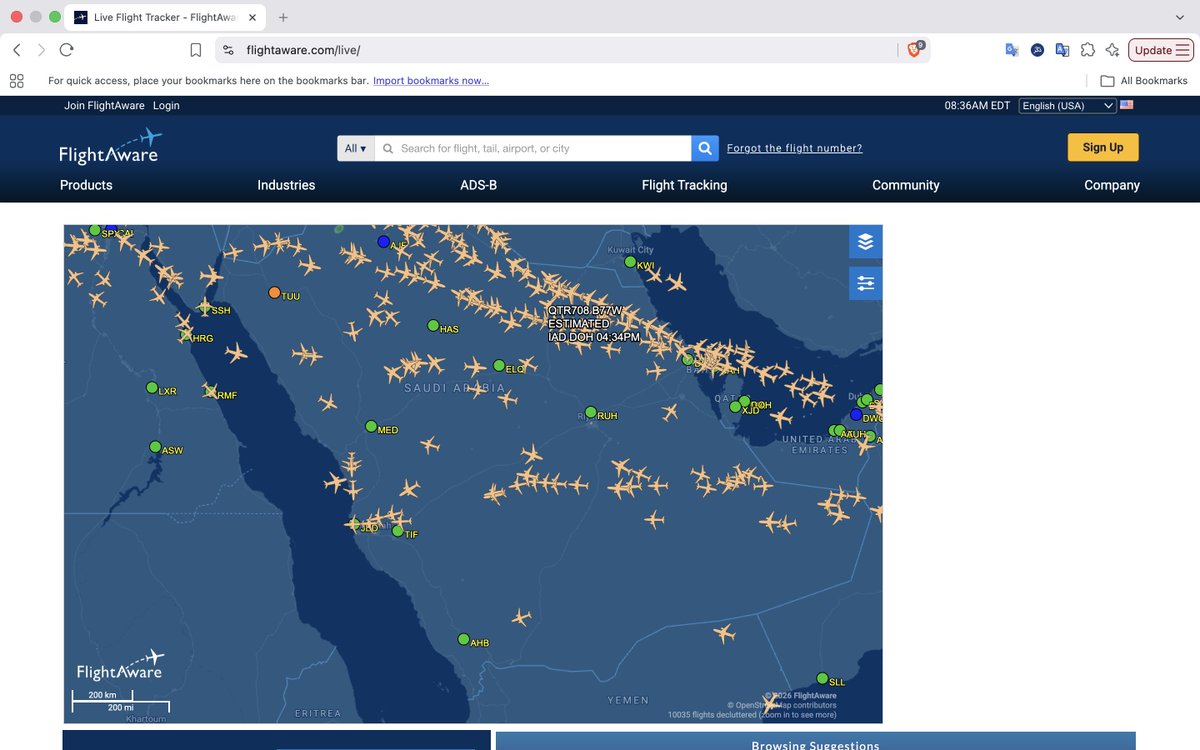Click the SSH airport label
The image size is (1200, 750).
click(221, 311)
